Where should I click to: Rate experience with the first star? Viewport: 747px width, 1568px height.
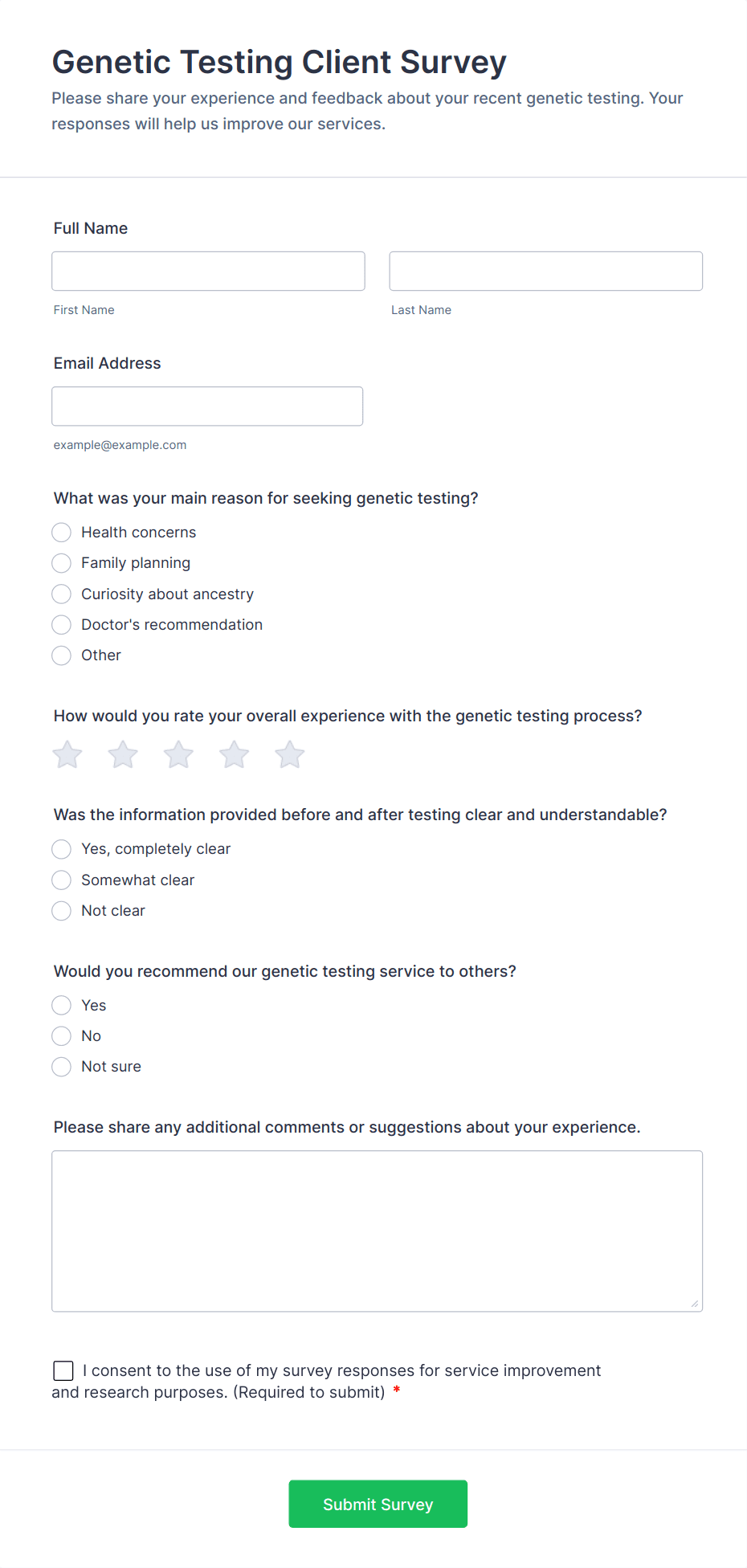tap(67, 755)
